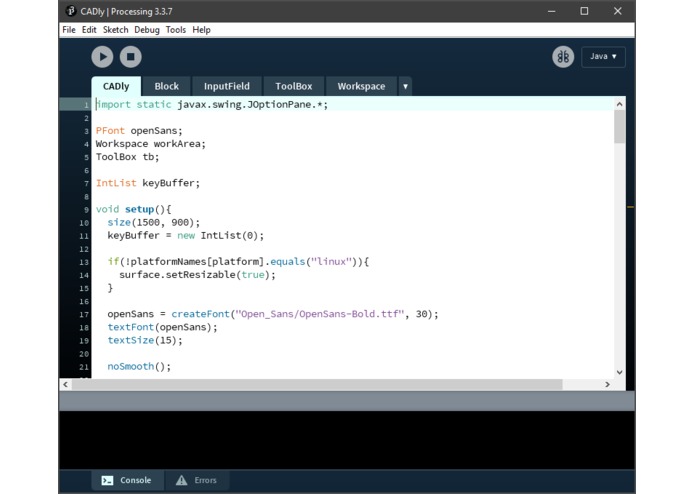Stop the running sketch
The width and height of the screenshot is (695, 494).
tap(131, 57)
